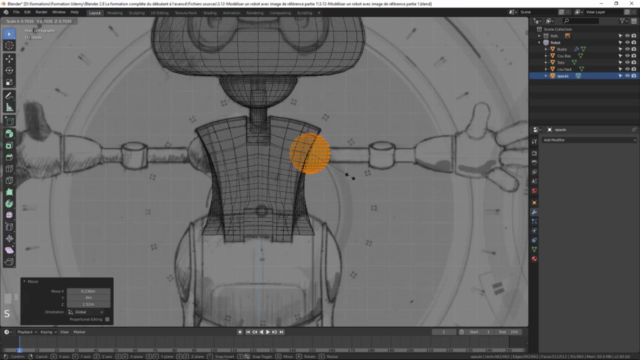Hide the Robot collection with its eye
The image size is (640, 360).
(627, 42)
